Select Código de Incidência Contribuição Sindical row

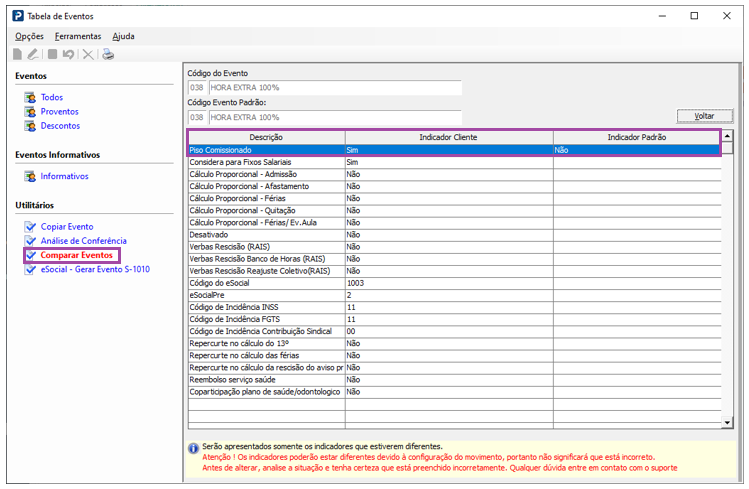[x=454, y=331]
